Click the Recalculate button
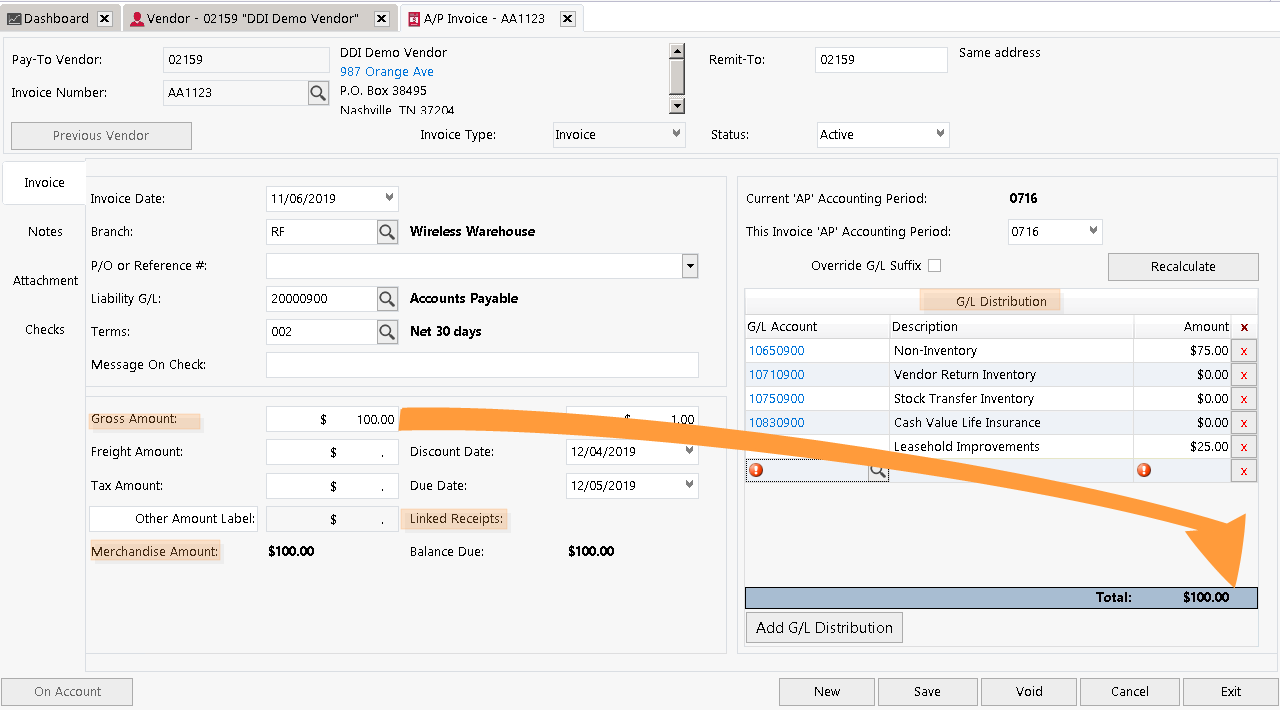The height and width of the screenshot is (710, 1280). tap(1182, 266)
